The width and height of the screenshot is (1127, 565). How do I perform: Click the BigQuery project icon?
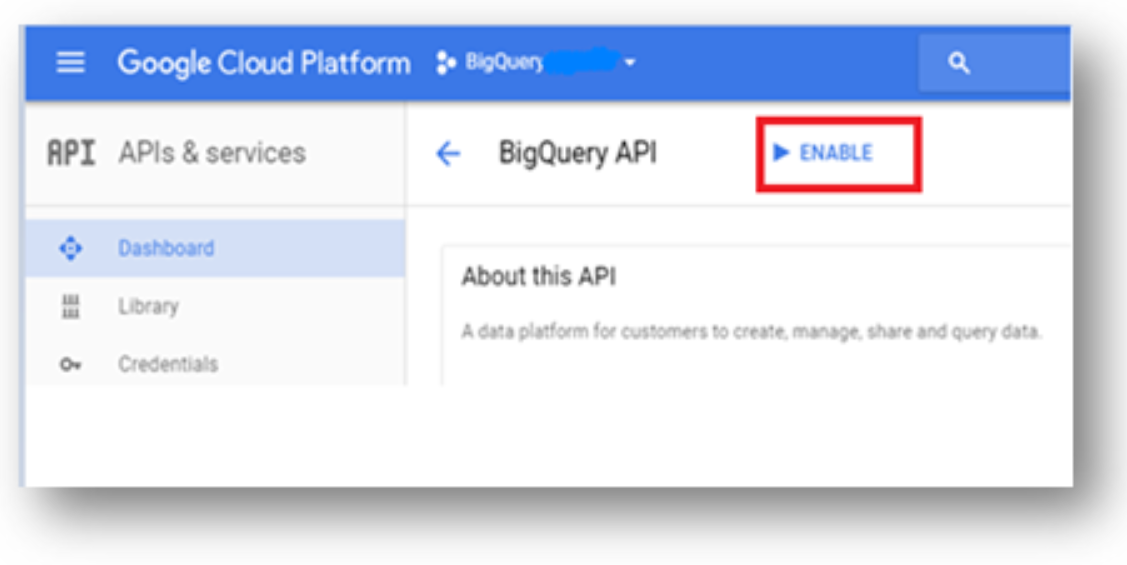(x=446, y=63)
